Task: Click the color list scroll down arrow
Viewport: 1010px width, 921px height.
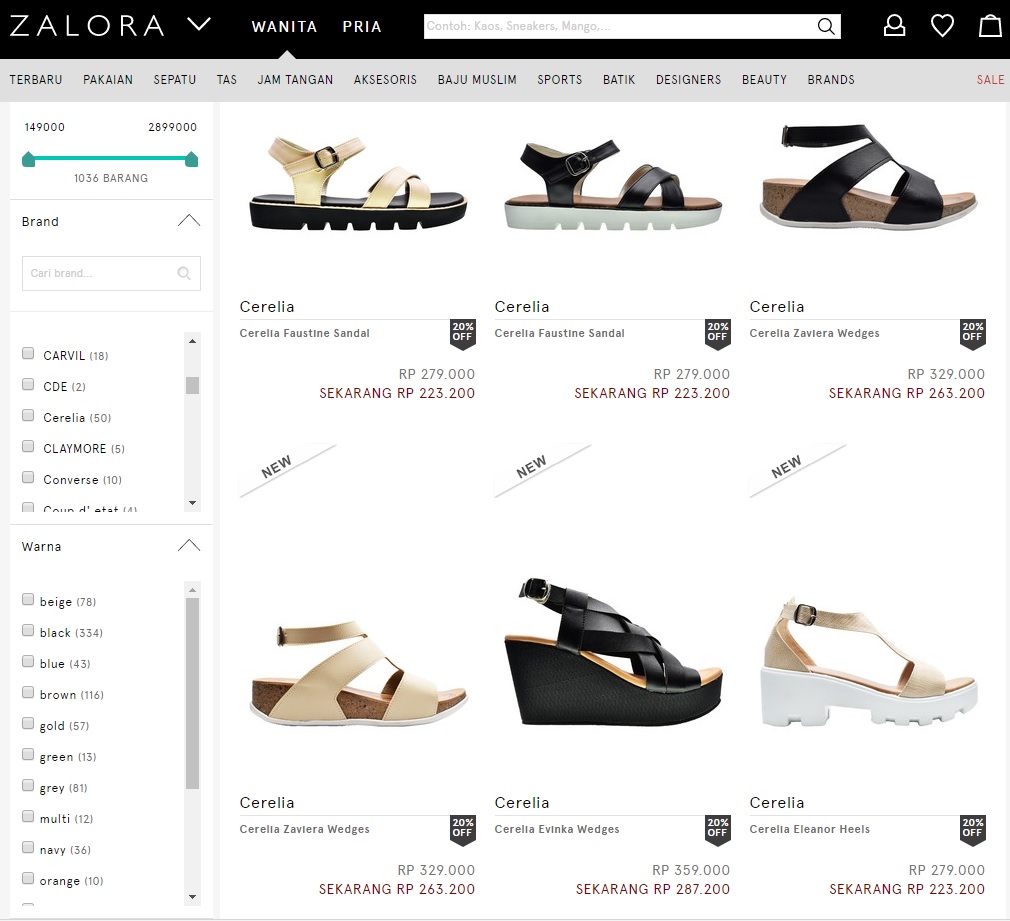Action: click(x=192, y=897)
